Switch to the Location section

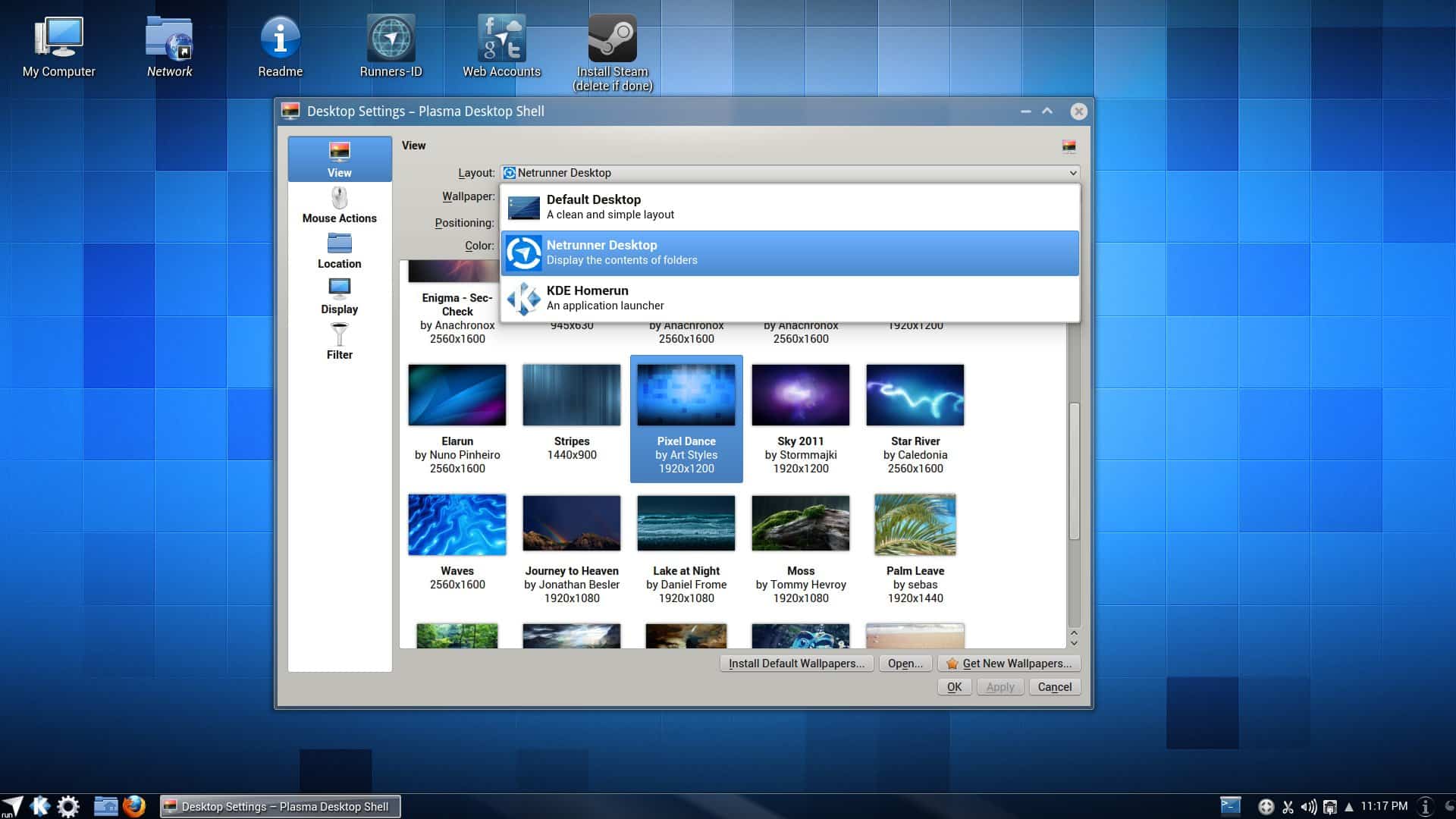pyautogui.click(x=340, y=251)
